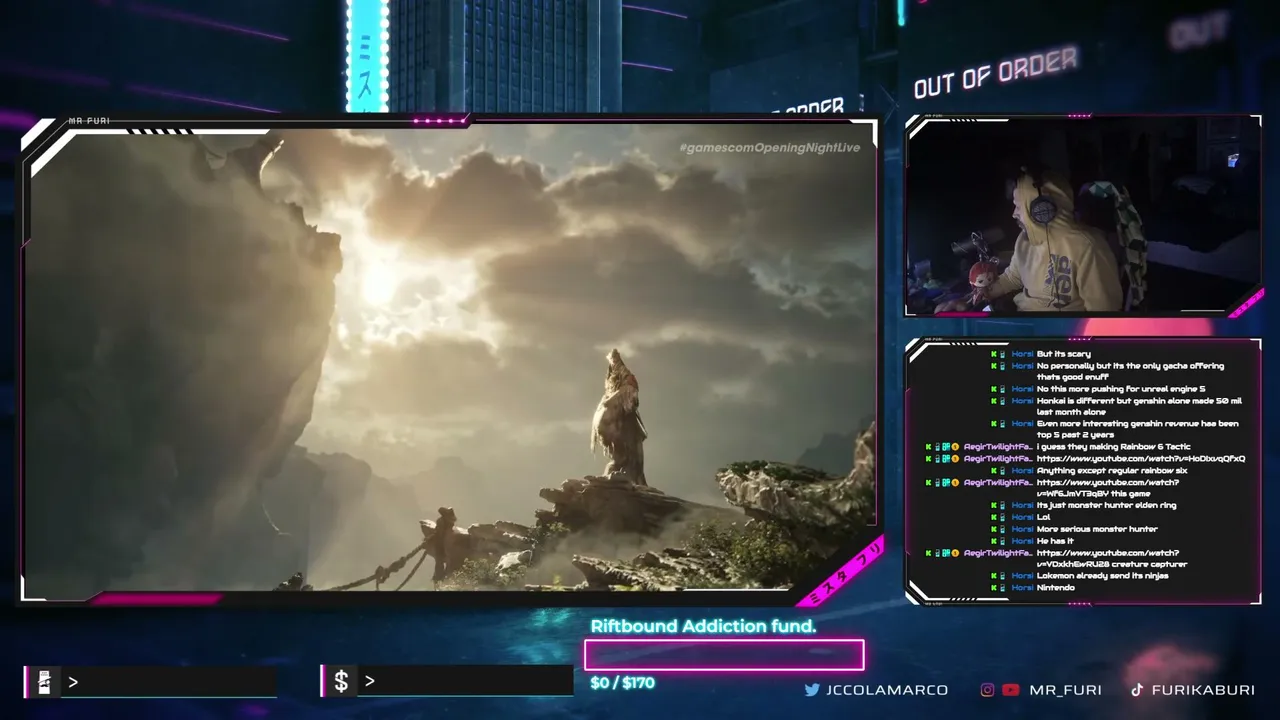
Task: Click the green K badge beside 'Nintendo' message
Action: (993, 588)
